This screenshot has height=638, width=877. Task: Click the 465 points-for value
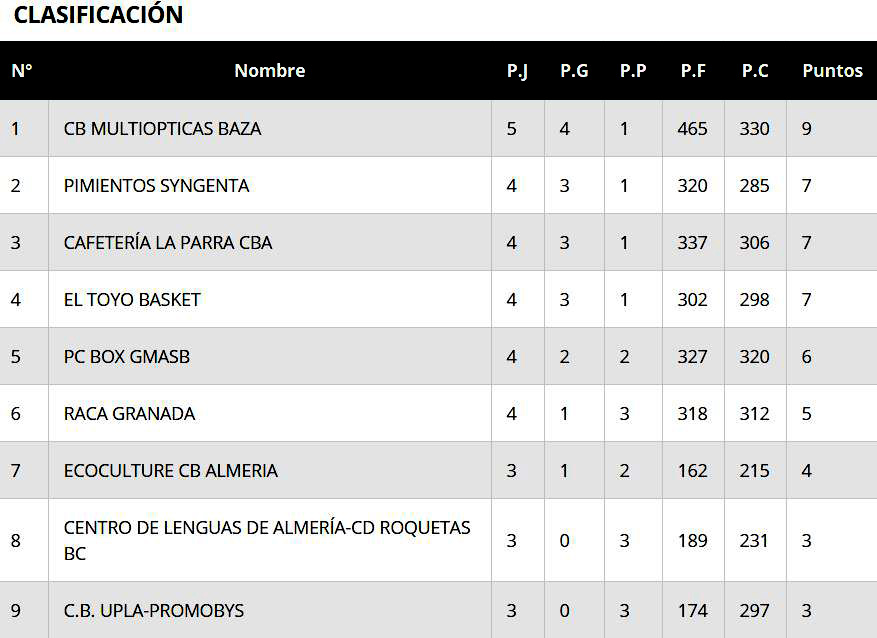coord(692,129)
